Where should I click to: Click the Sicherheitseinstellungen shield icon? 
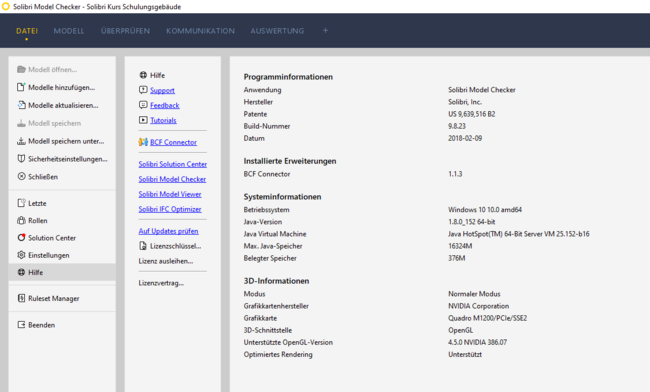pyautogui.click(x=21, y=159)
